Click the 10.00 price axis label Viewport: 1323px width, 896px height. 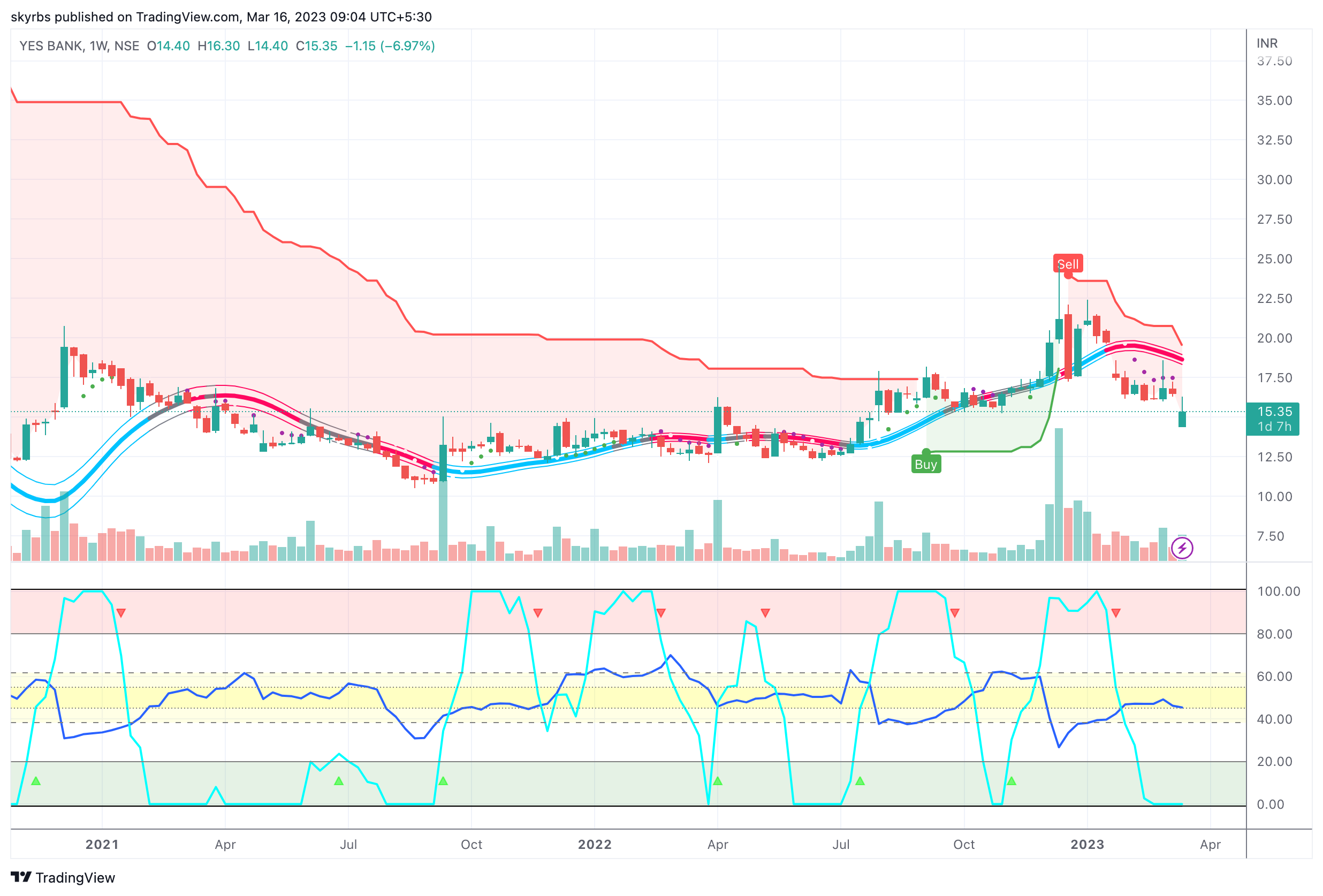1274,496
